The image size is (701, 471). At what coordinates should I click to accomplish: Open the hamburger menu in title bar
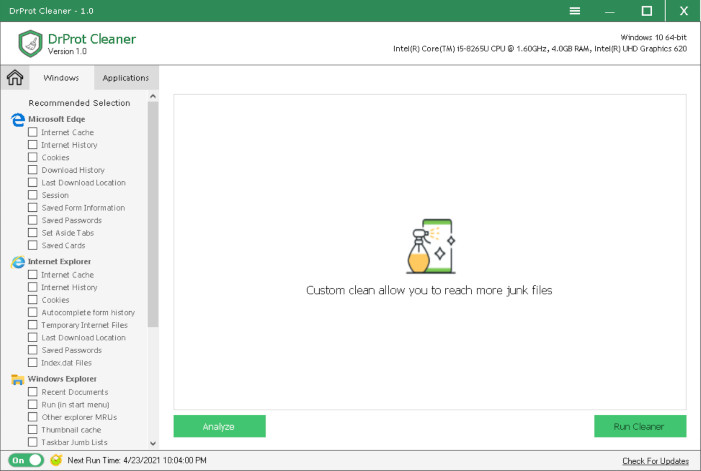coord(575,11)
